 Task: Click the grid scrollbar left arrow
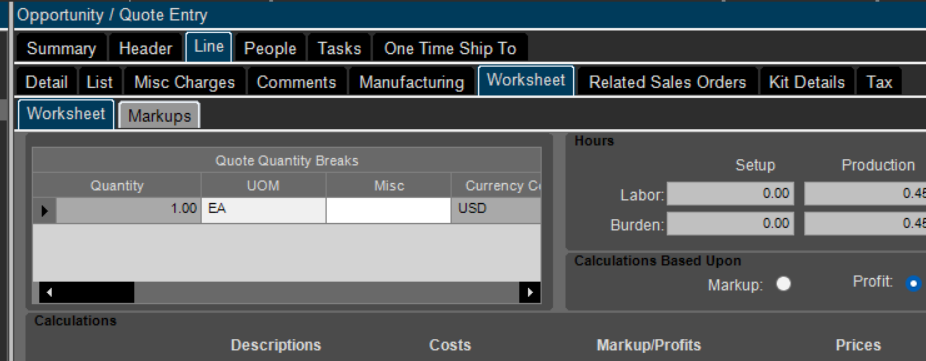pyautogui.click(x=50, y=292)
